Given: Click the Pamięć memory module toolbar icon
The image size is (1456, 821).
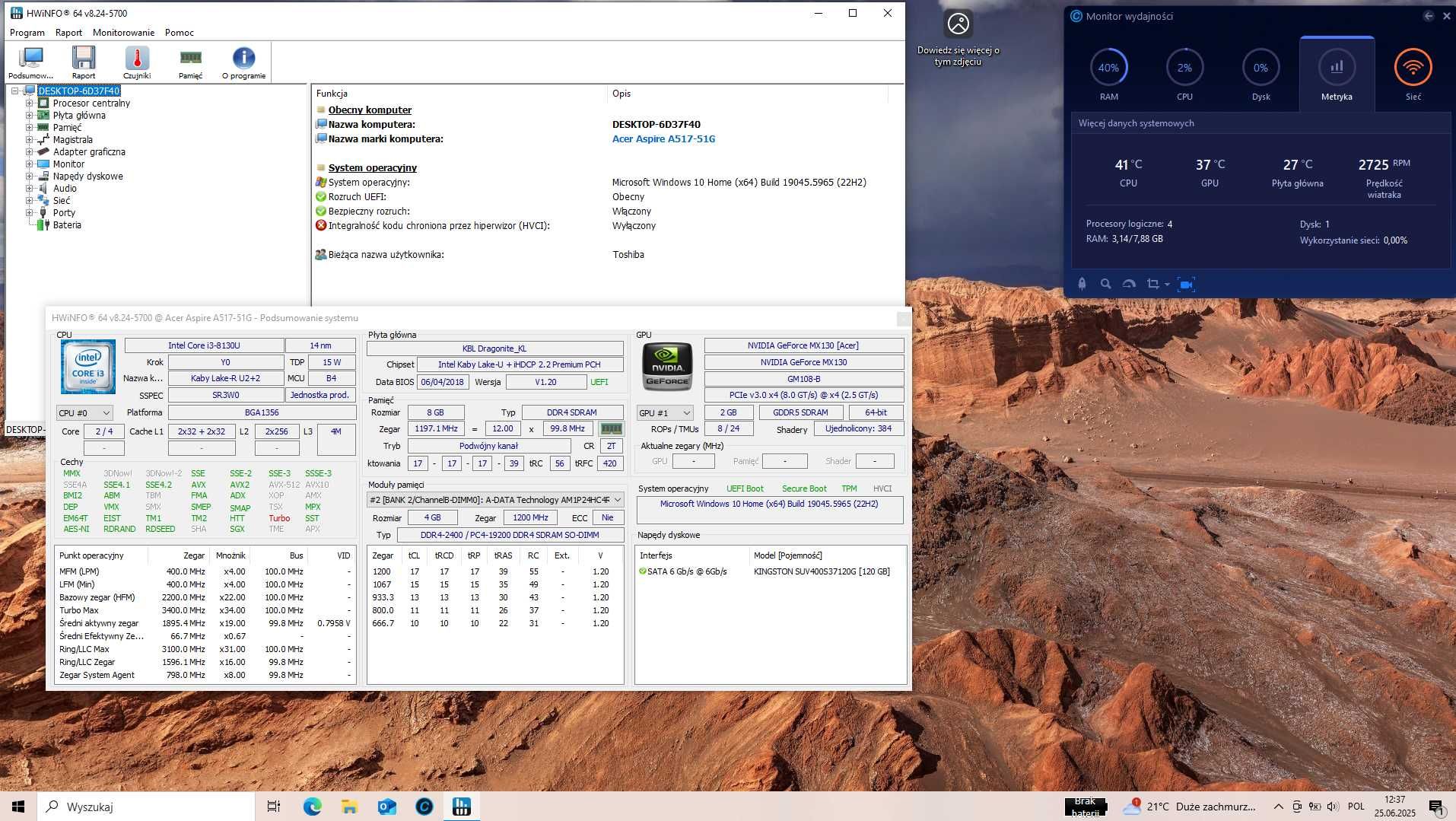Looking at the screenshot, I should point(190,62).
